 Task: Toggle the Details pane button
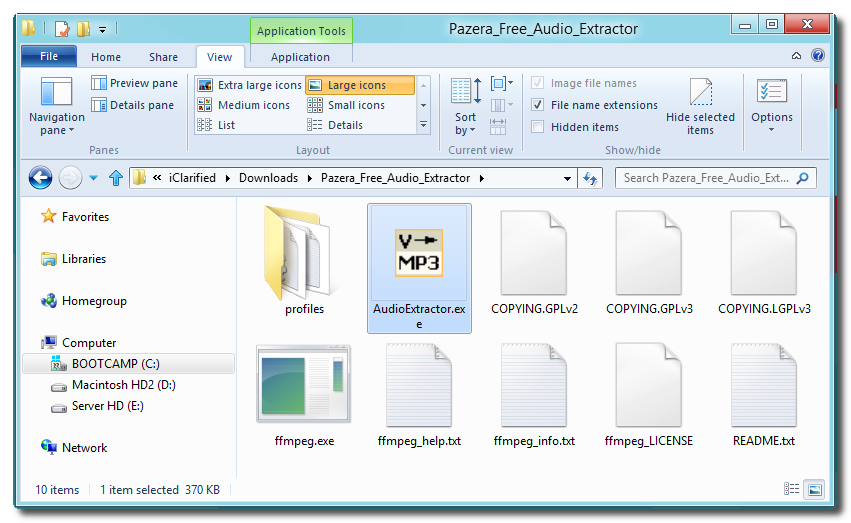(x=133, y=105)
